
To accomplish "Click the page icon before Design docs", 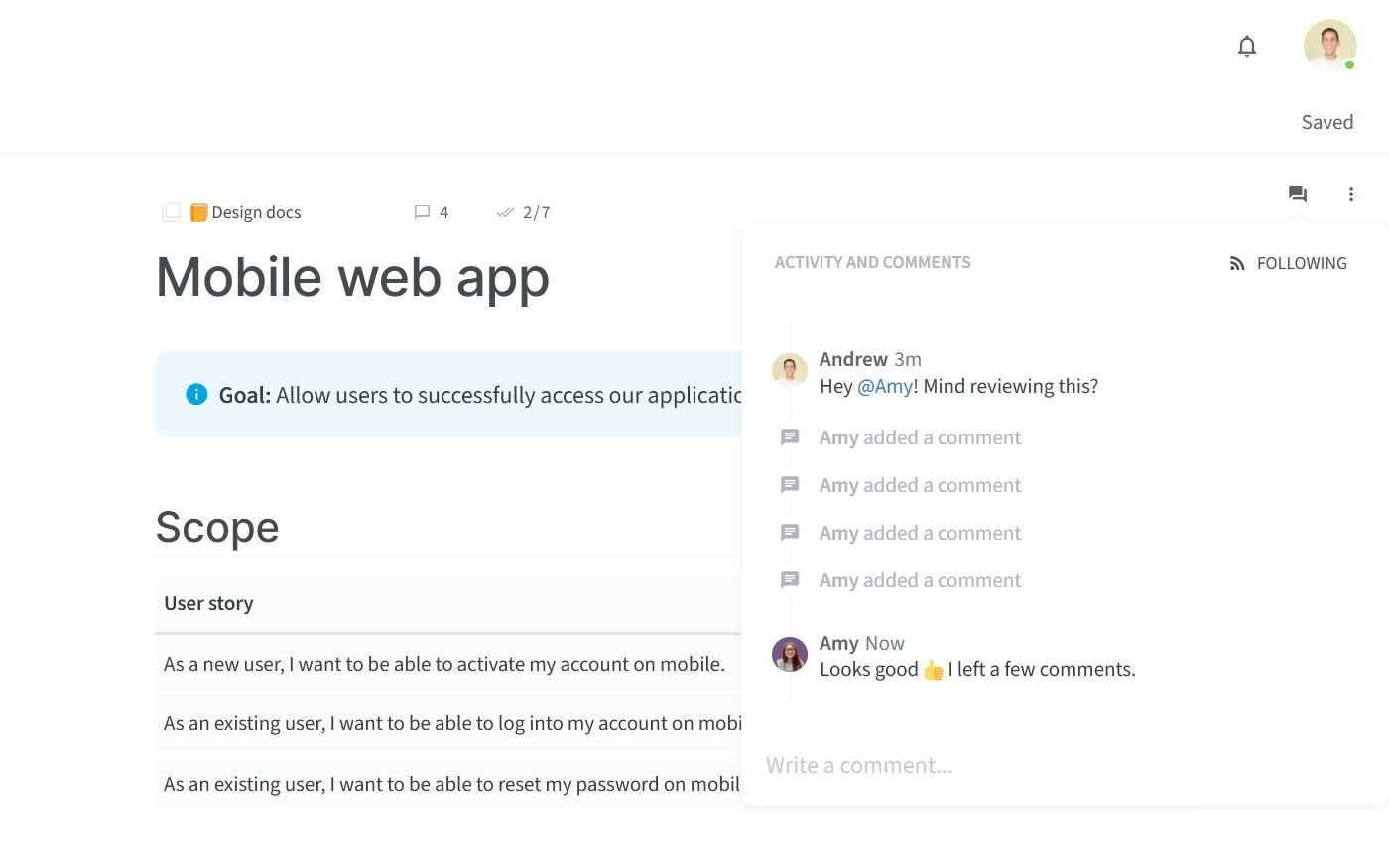I will [x=171, y=212].
